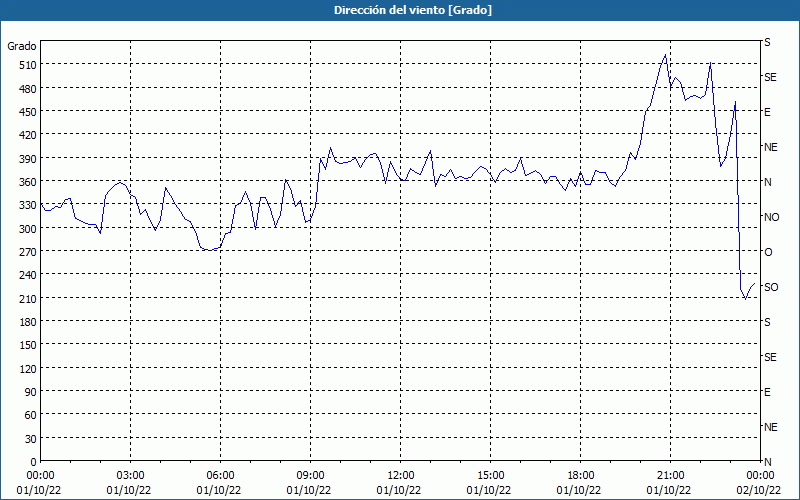
Task: Click the "E" compass label level with 90
Action: click(767, 392)
